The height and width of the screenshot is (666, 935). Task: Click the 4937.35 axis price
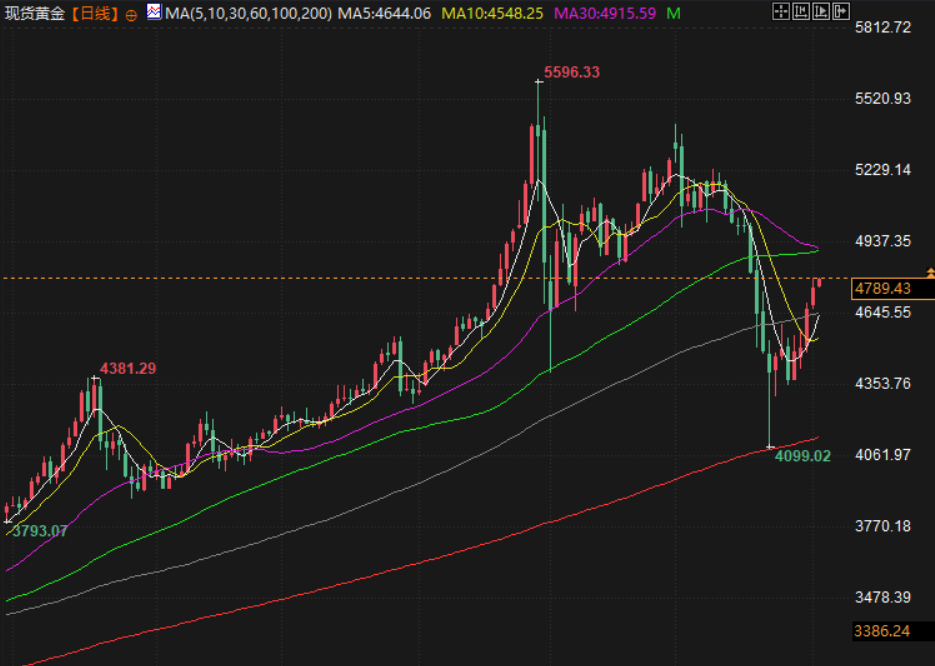[x=883, y=241]
